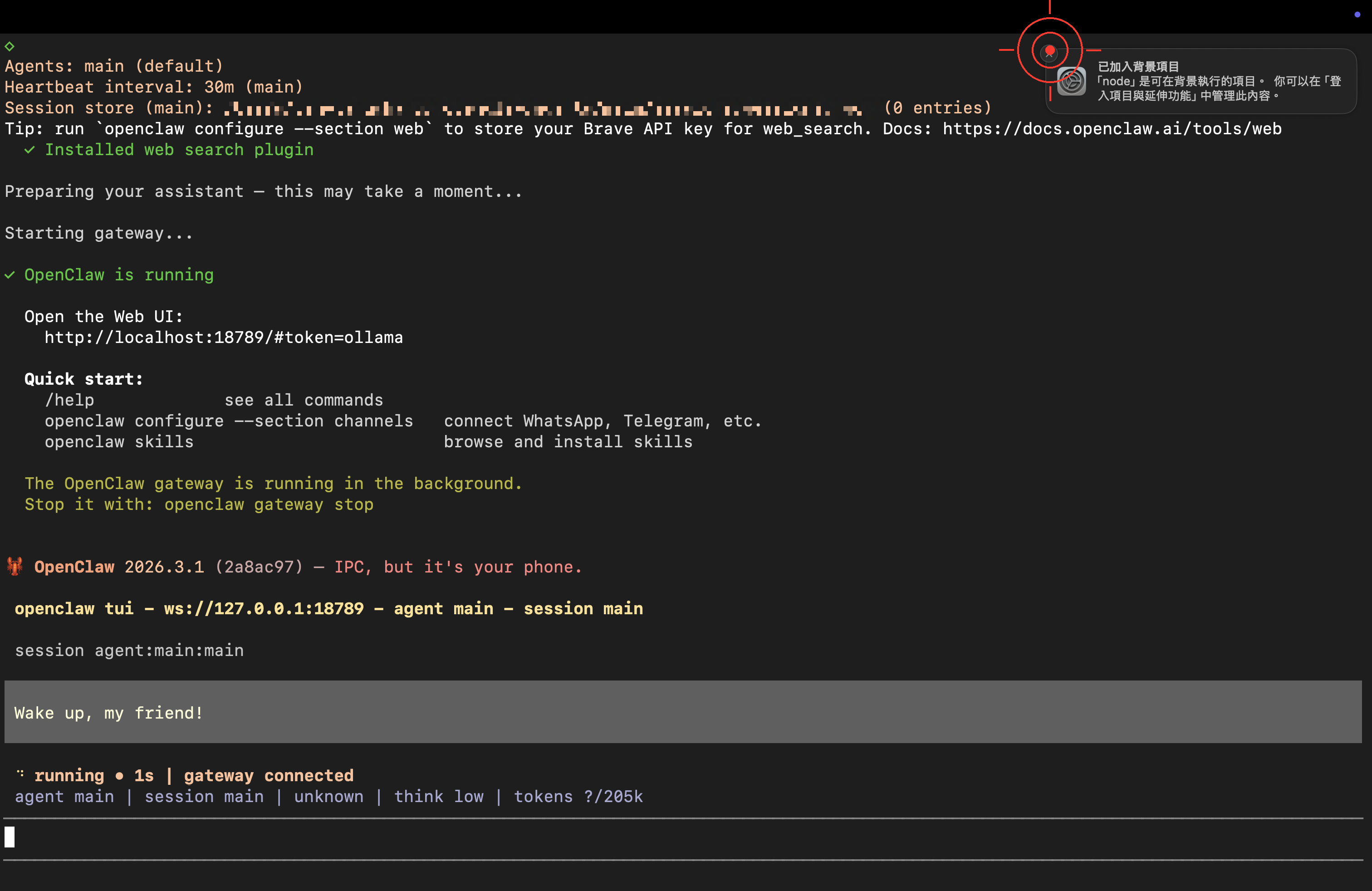This screenshot has width=1372, height=891.
Task: Click checkmark next to Installed web search plugin
Action: pos(30,150)
